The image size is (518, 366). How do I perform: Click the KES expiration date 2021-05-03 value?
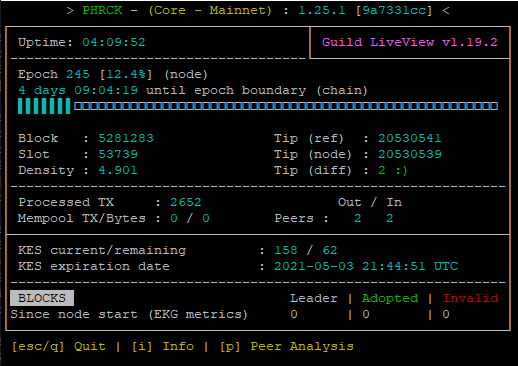click(366, 266)
